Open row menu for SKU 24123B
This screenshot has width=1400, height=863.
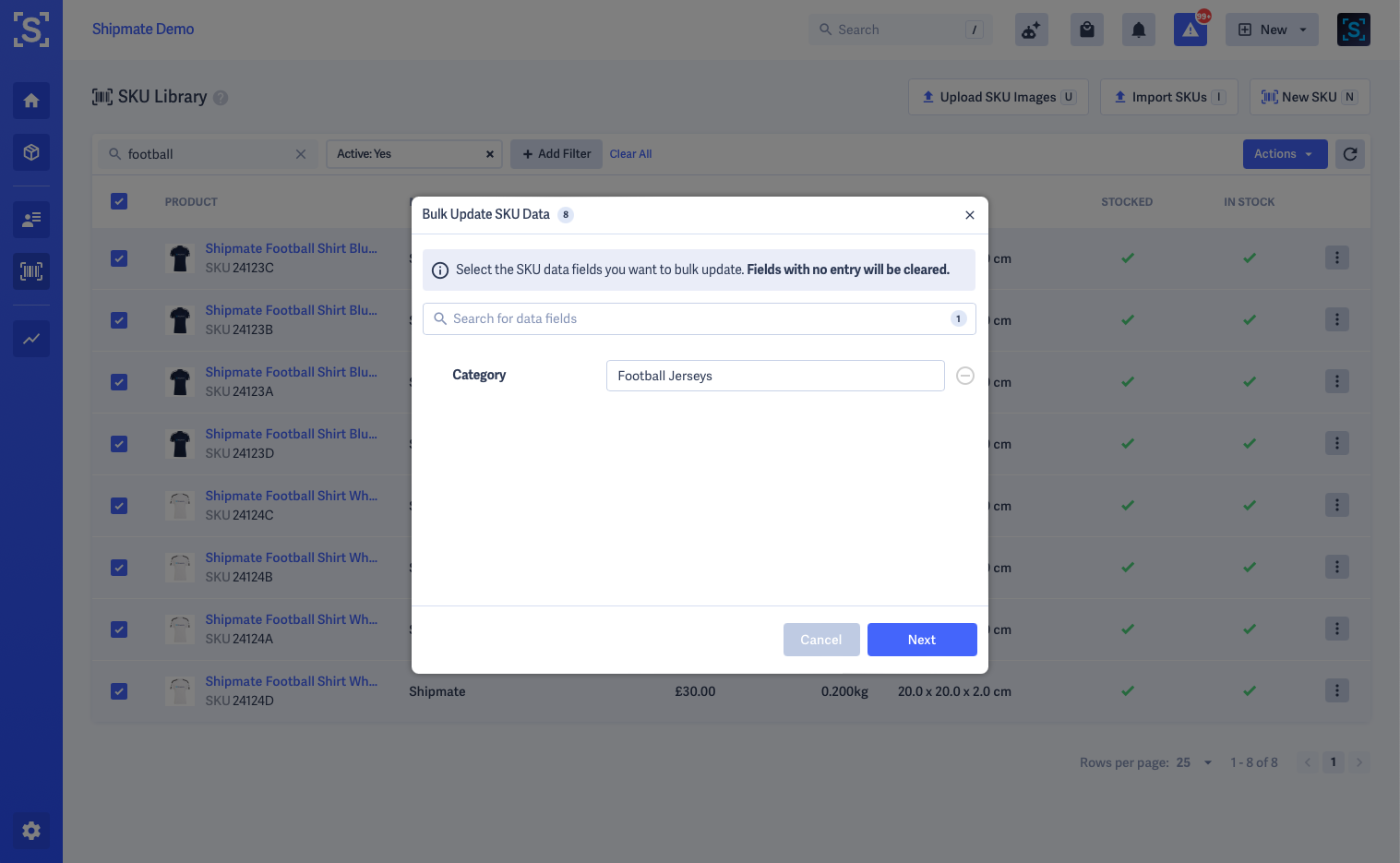click(1337, 320)
